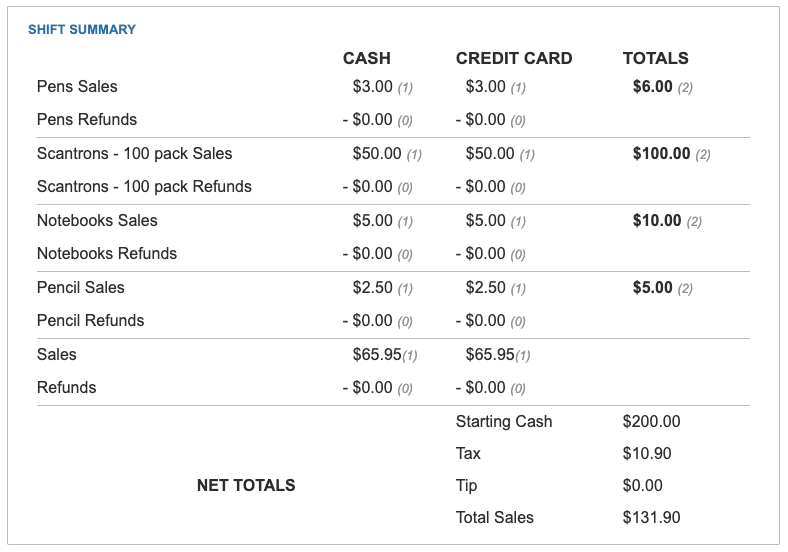
Task: Select the Notebooks Sales row label
Action: click(97, 221)
